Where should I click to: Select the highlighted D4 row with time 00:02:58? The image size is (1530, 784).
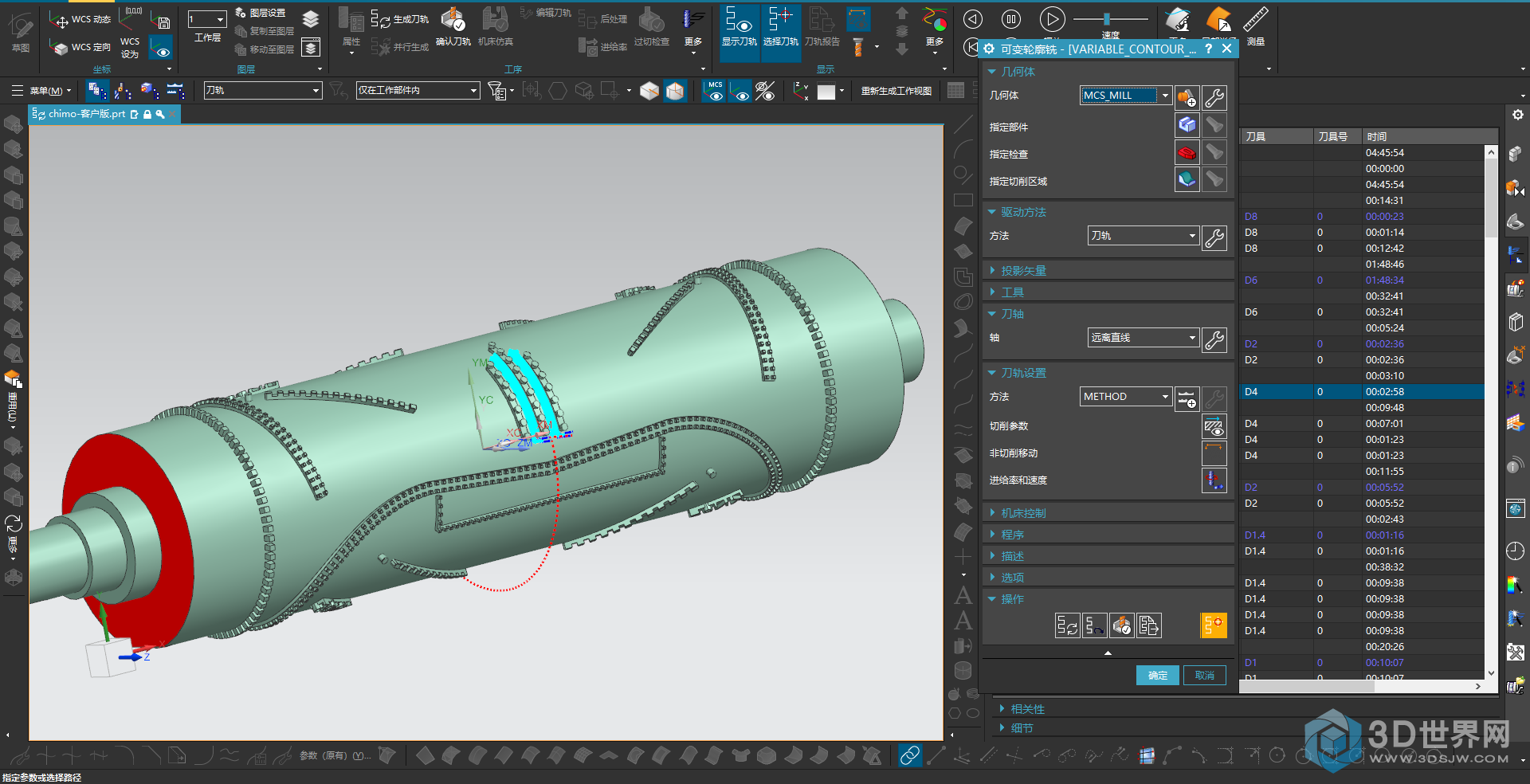[x=1363, y=391]
